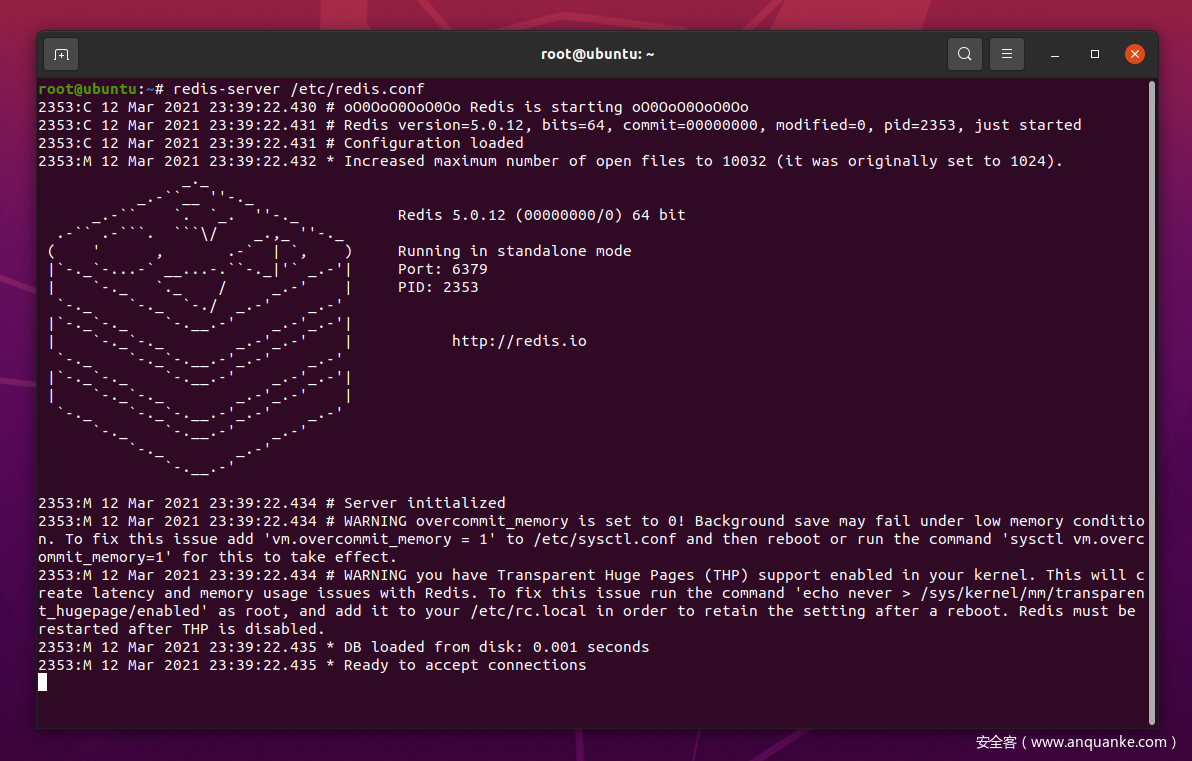The image size is (1192, 761).
Task: Click the 'redis-server /etc/redis.conf' command text
Action: point(299,89)
